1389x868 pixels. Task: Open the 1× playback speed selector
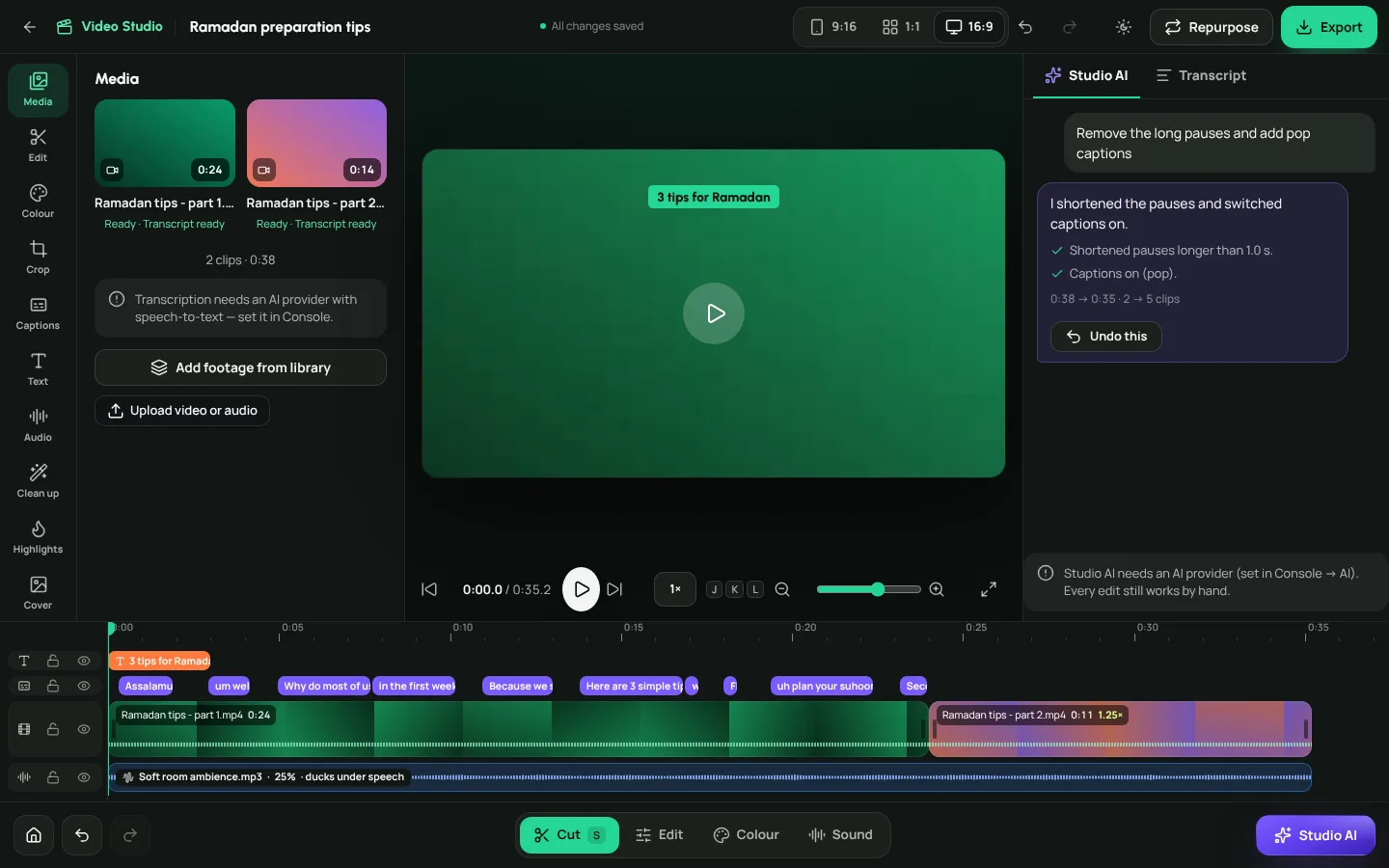[x=675, y=589]
